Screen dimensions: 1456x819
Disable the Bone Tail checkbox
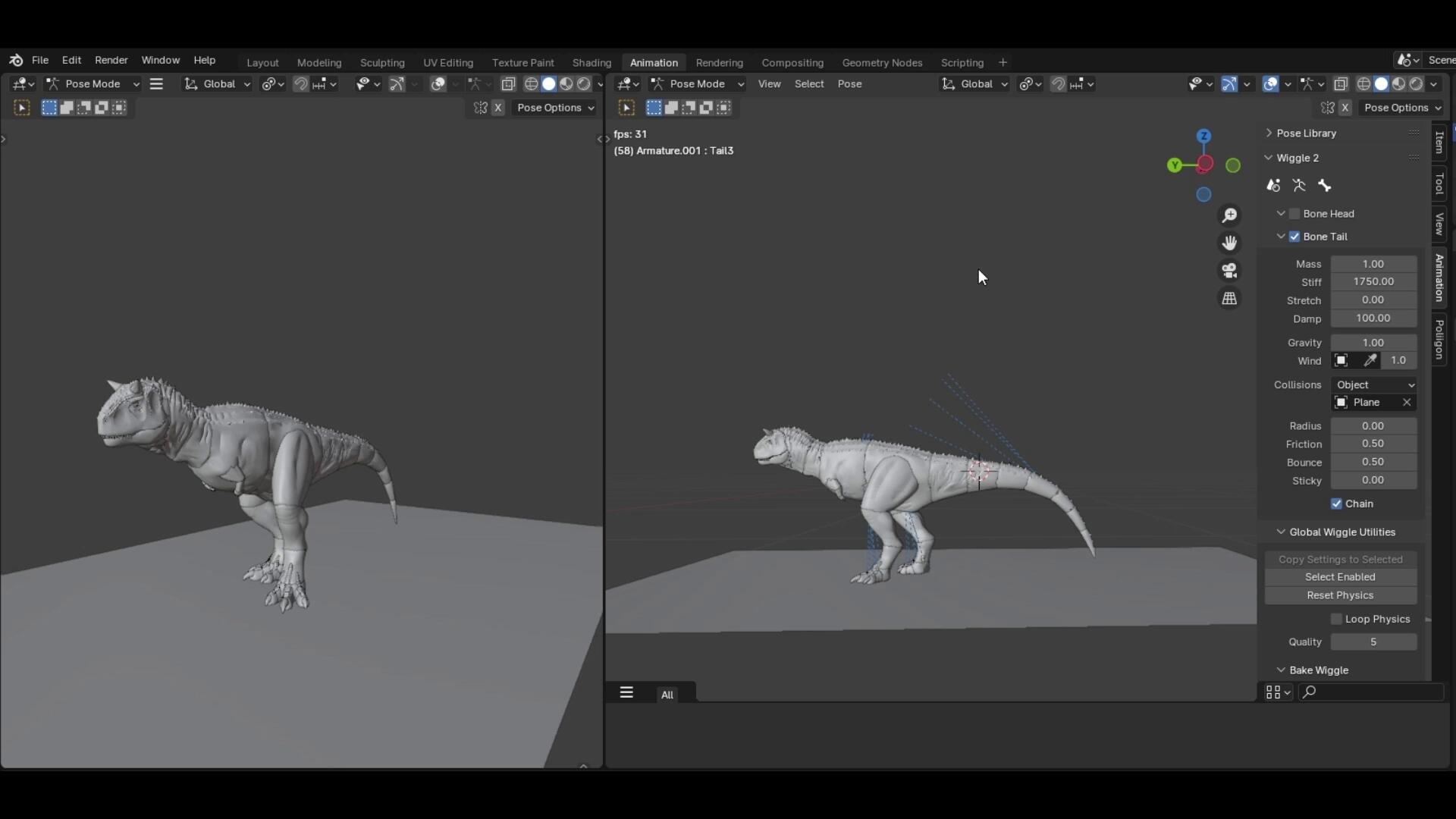[x=1294, y=237]
